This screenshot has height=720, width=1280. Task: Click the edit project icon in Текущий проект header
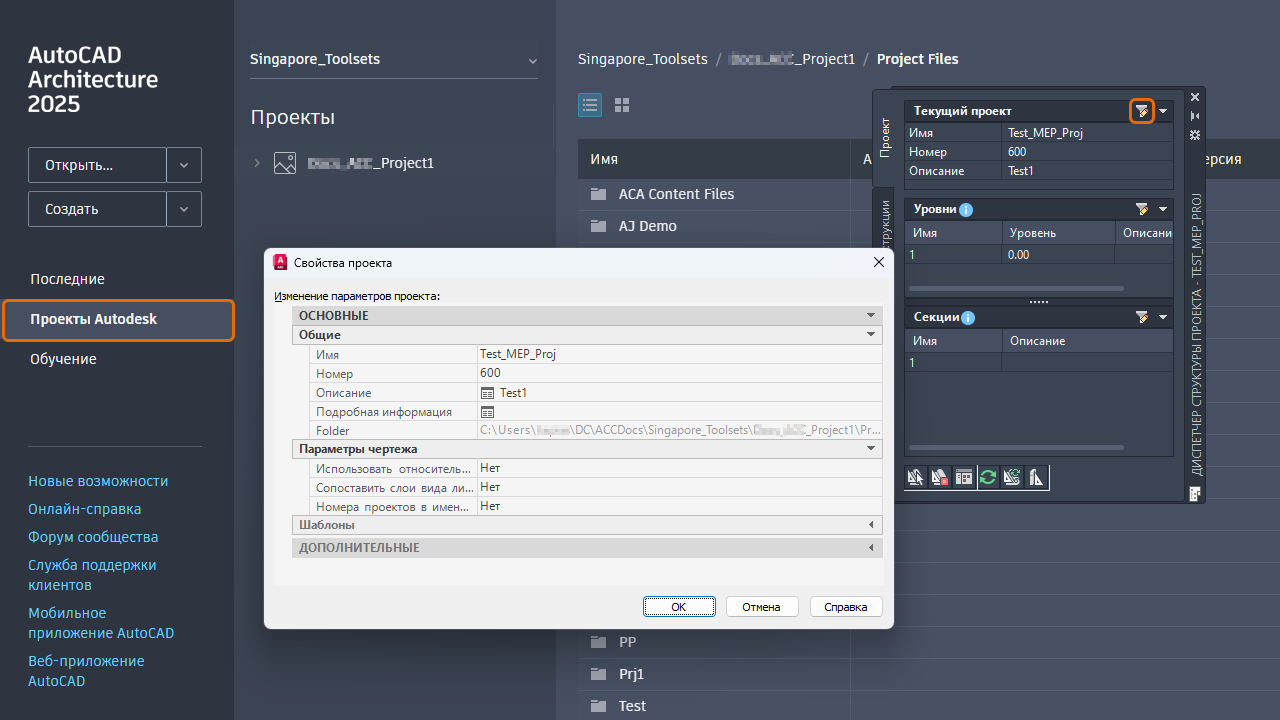1142,111
